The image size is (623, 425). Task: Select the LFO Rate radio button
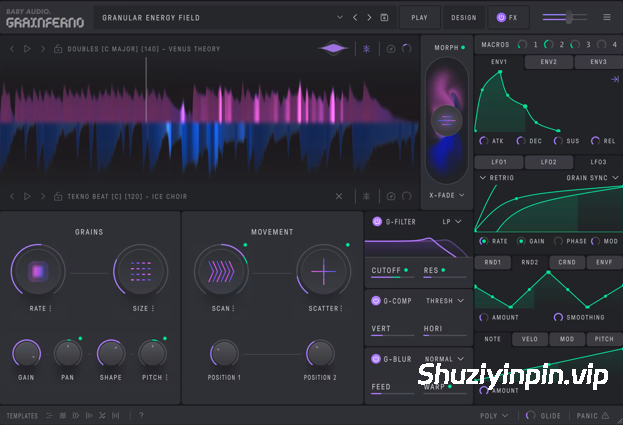point(484,241)
